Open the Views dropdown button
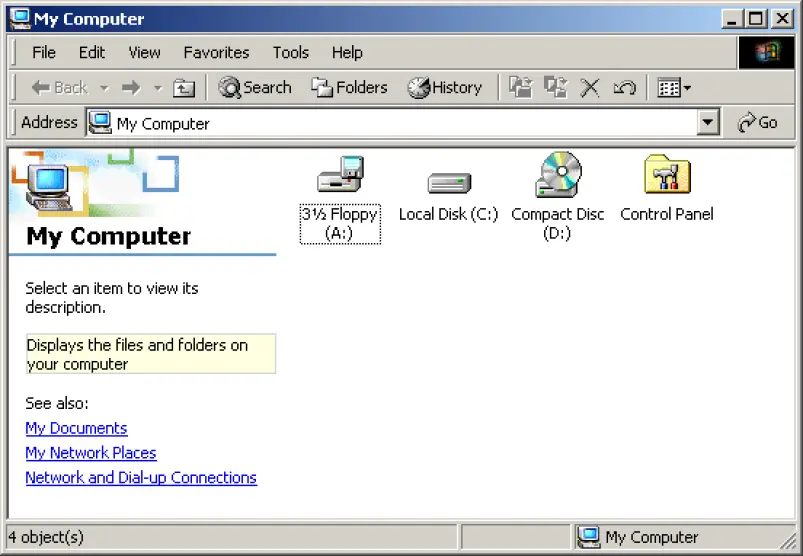Screen dimensions: 803x556 tap(674, 88)
